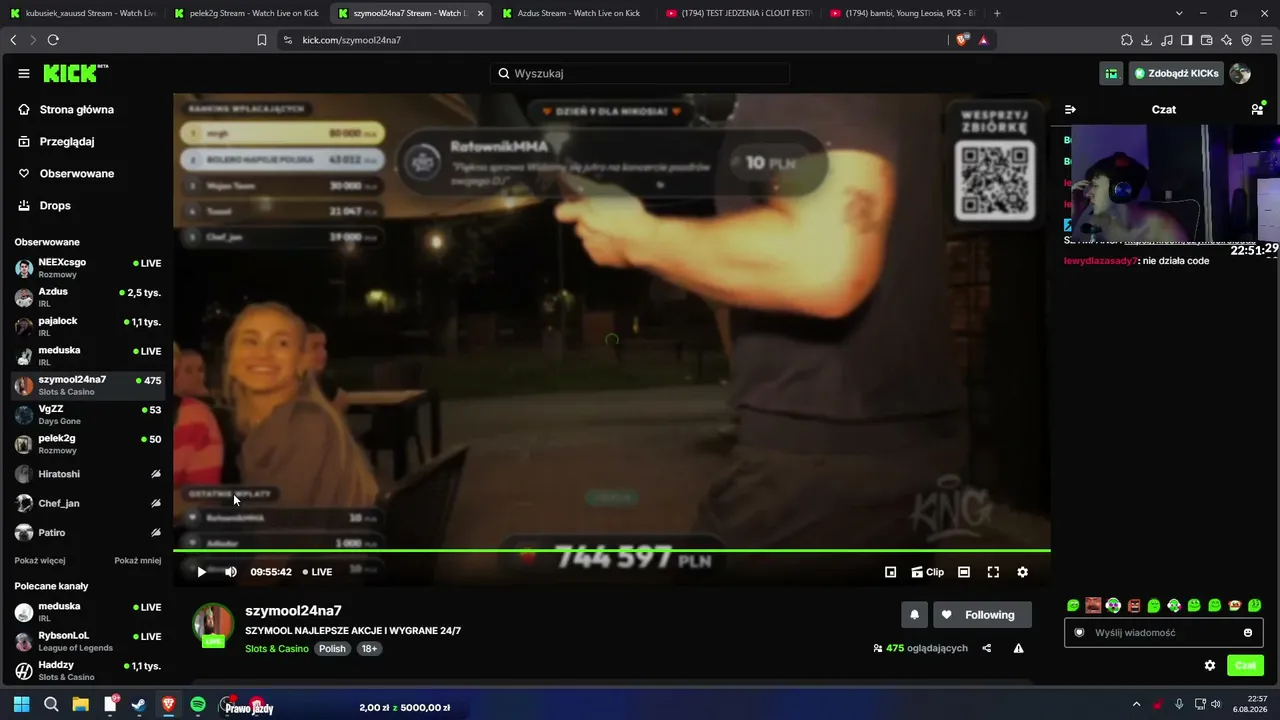
Task: Click Brave Shields icon in address bar
Action: (963, 40)
